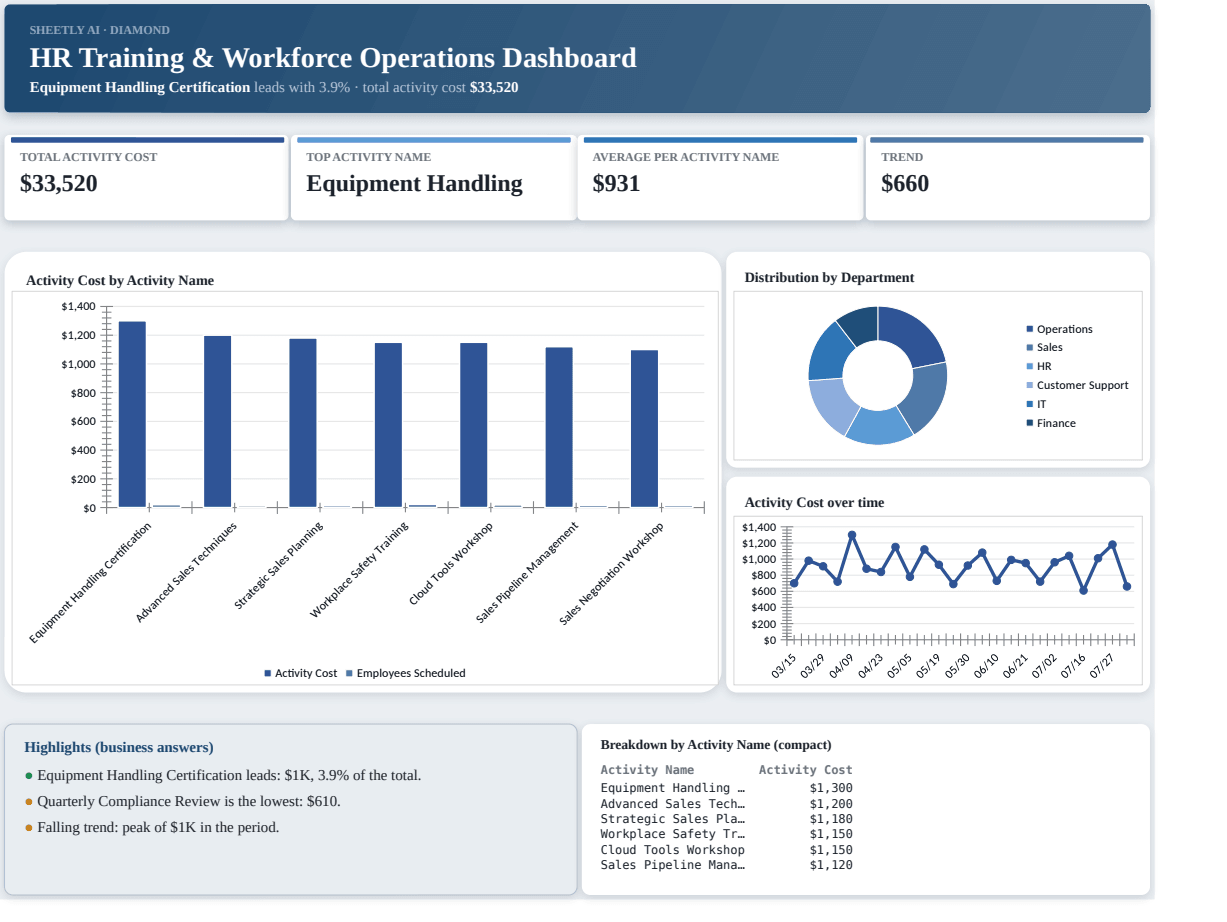Click the Finance legend color swatch
This screenshot has height=922, width=1227.
click(1030, 423)
